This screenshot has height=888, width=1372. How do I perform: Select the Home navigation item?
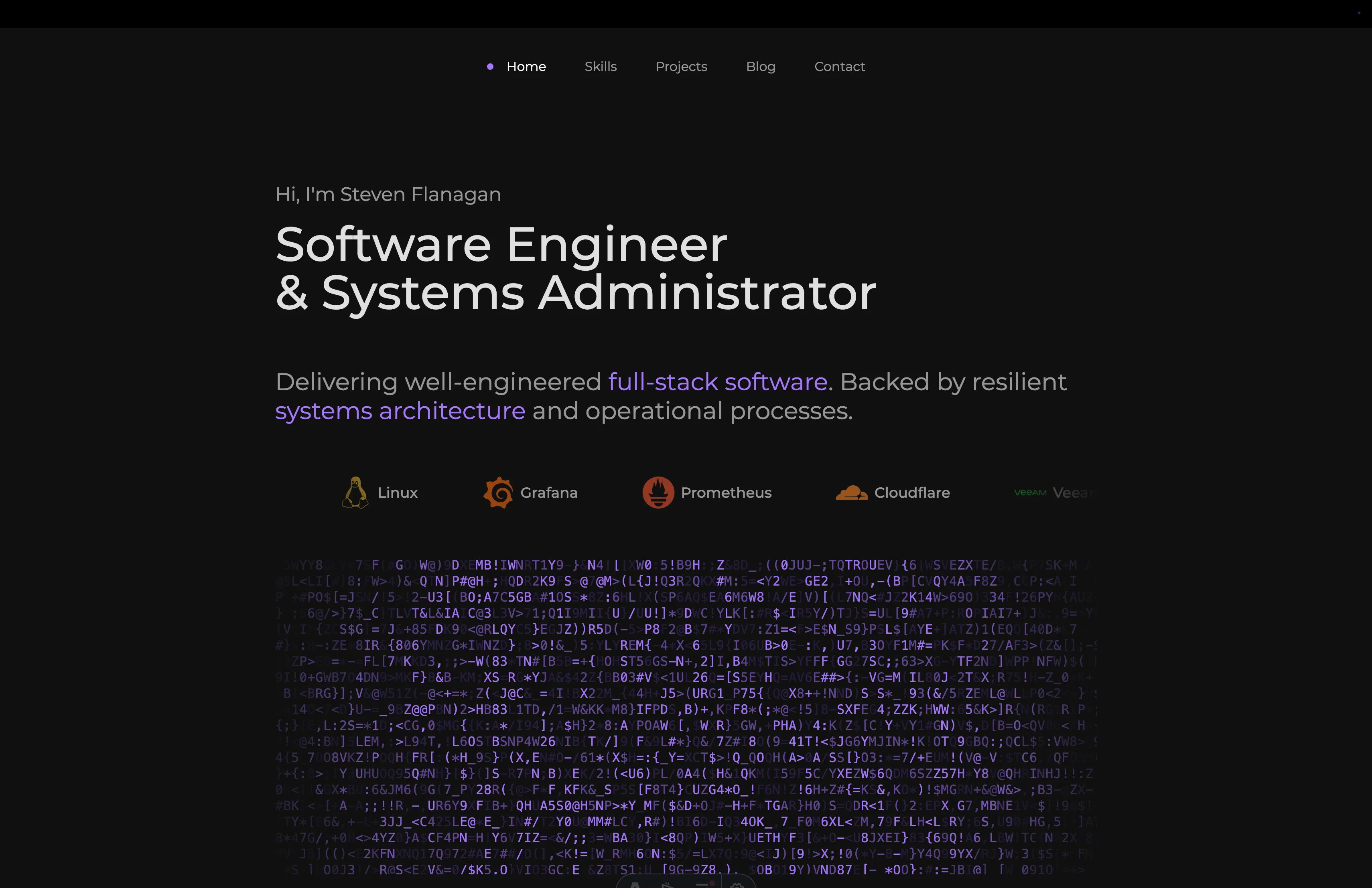[526, 66]
